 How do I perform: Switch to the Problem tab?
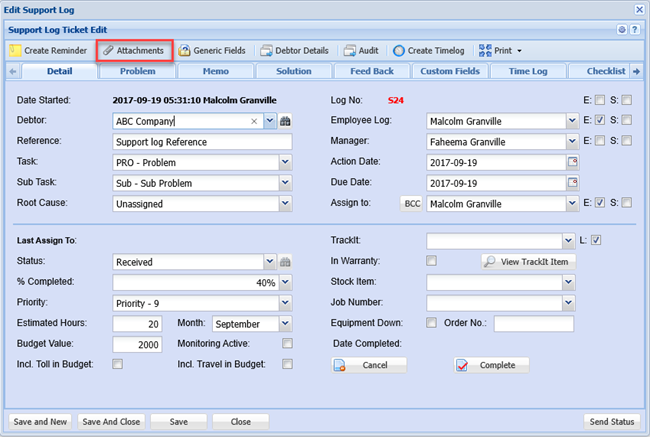tap(138, 71)
